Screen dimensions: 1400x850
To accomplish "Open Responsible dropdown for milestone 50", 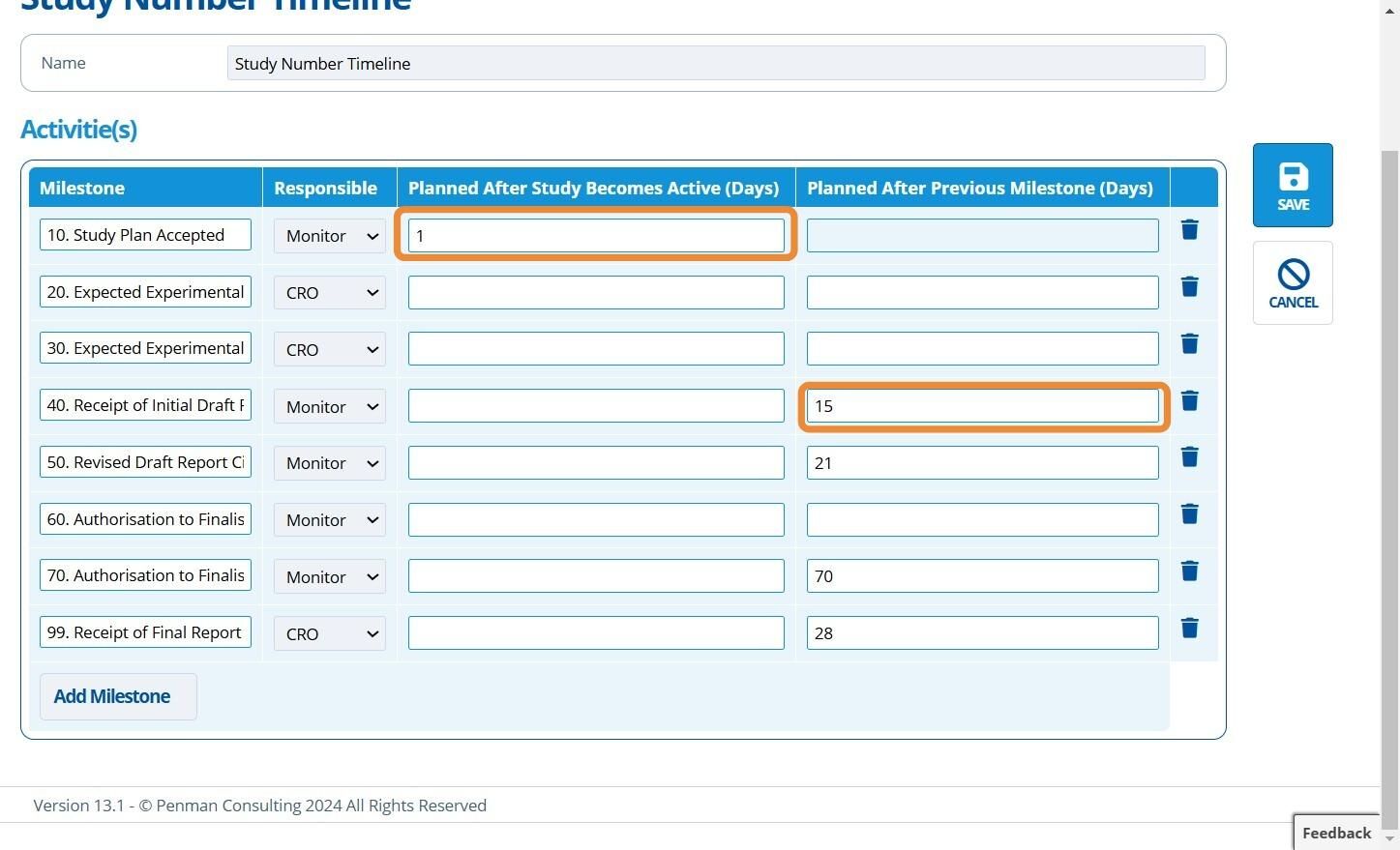I will (329, 463).
